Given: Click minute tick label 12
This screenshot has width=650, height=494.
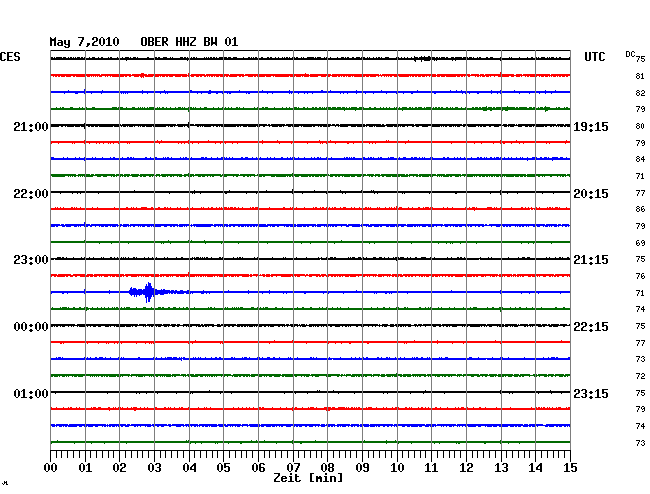Looking at the screenshot, I should pyautogui.click(x=466, y=467).
